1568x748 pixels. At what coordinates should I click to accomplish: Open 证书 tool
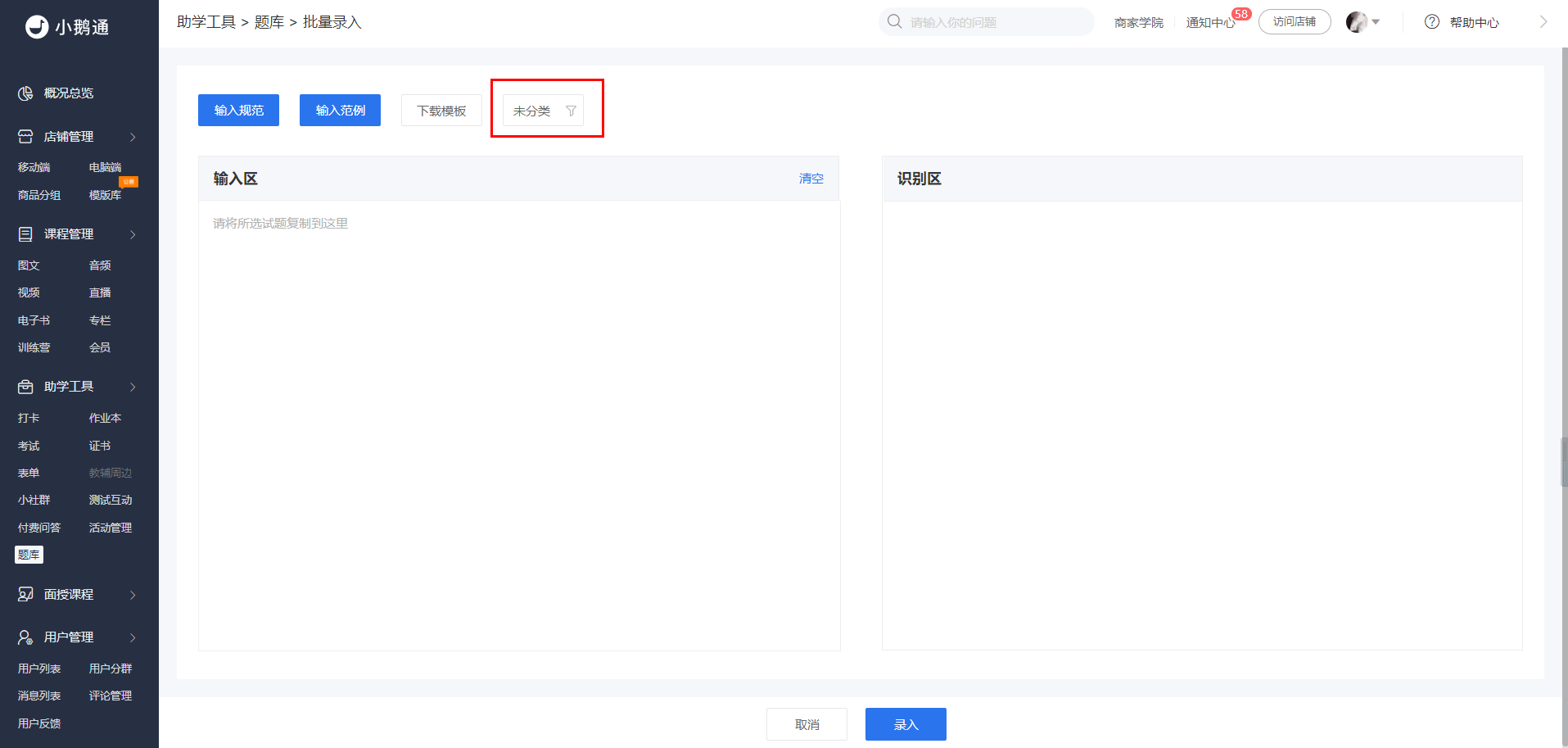click(x=100, y=446)
